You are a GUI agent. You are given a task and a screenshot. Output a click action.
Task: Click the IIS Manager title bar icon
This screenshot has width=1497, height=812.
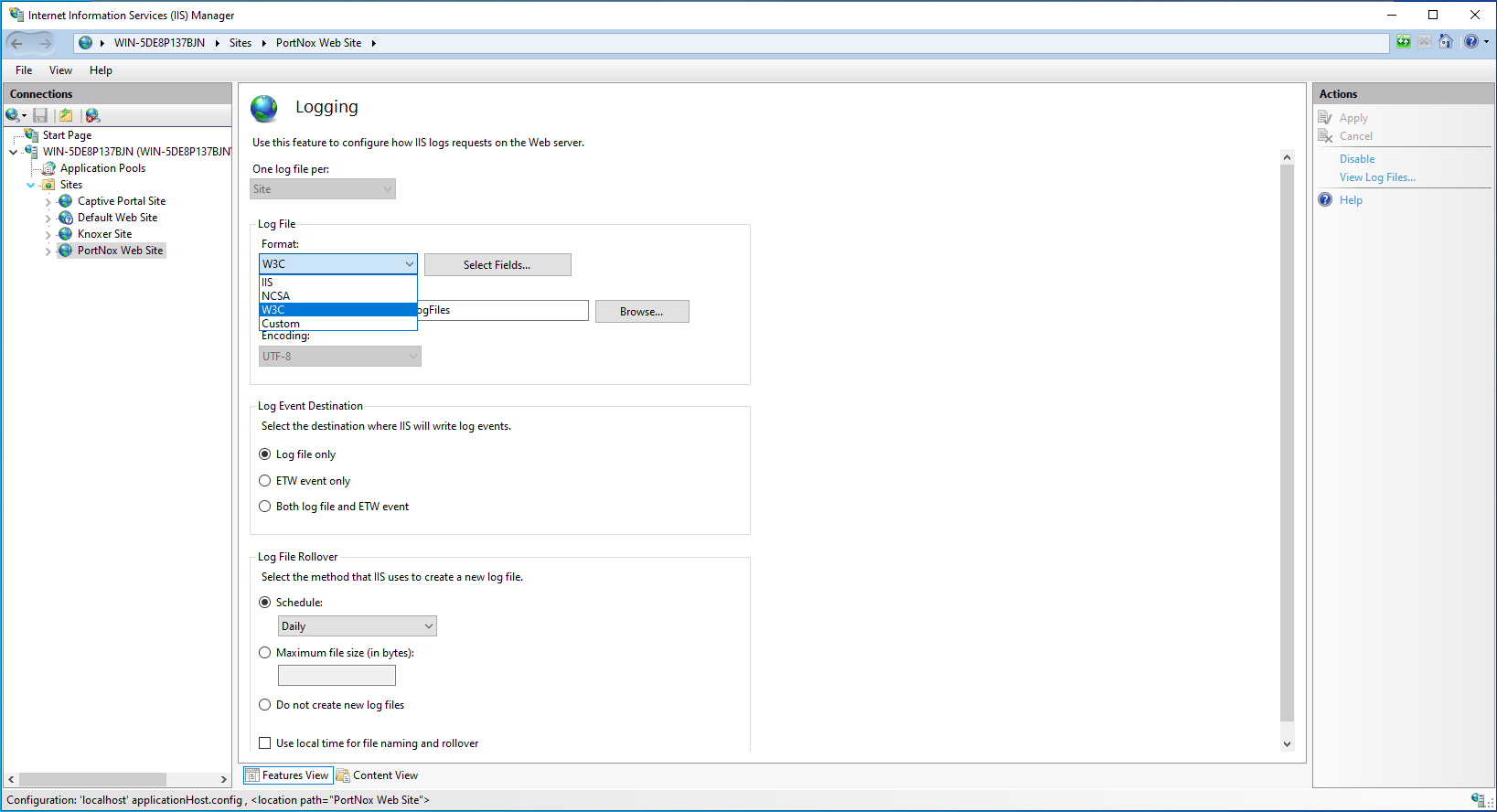click(16, 15)
